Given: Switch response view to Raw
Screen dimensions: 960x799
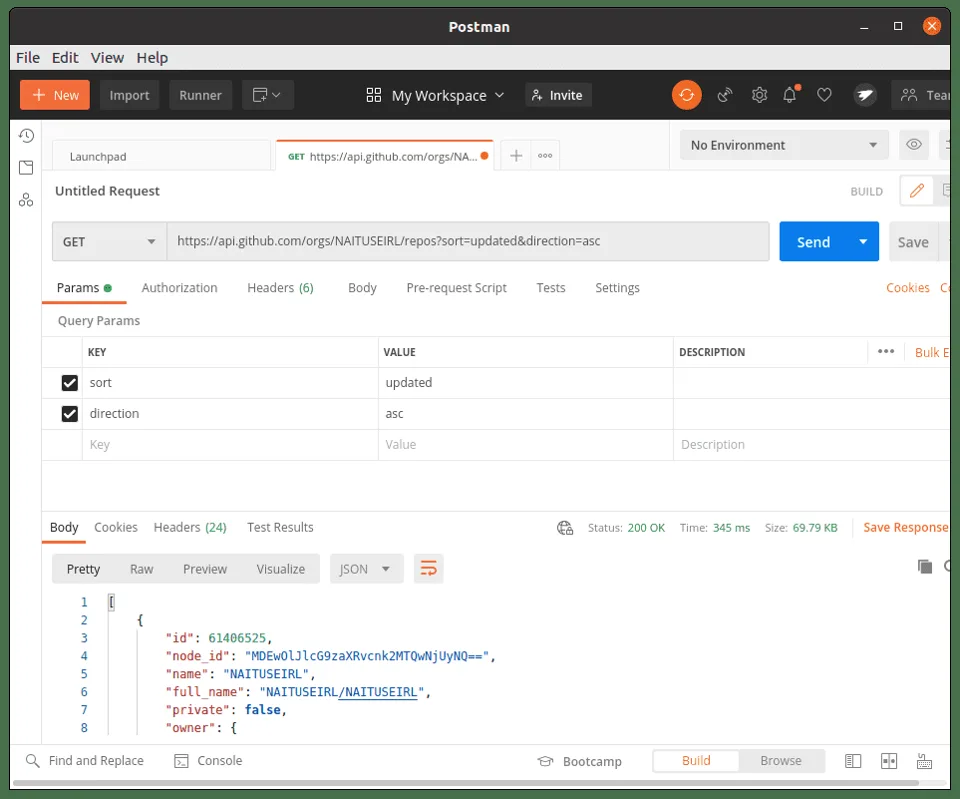Looking at the screenshot, I should [x=141, y=569].
